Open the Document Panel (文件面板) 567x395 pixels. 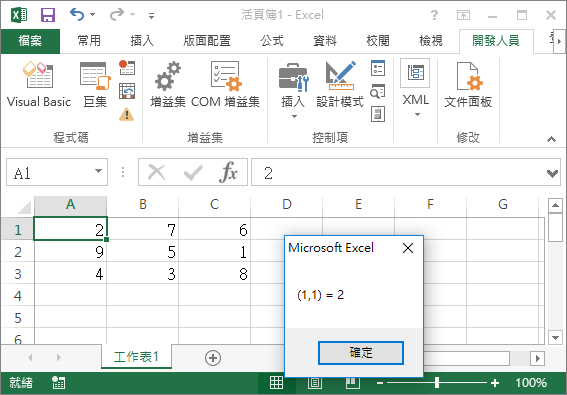coord(468,84)
